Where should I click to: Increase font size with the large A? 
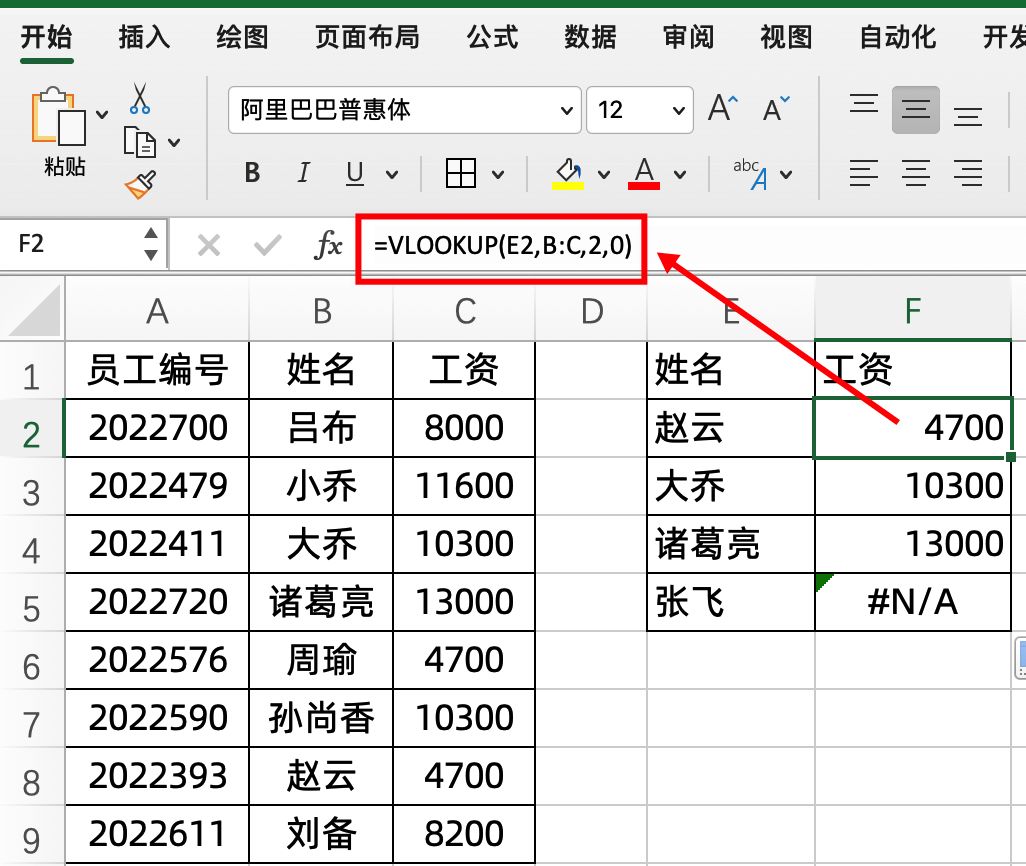723,109
